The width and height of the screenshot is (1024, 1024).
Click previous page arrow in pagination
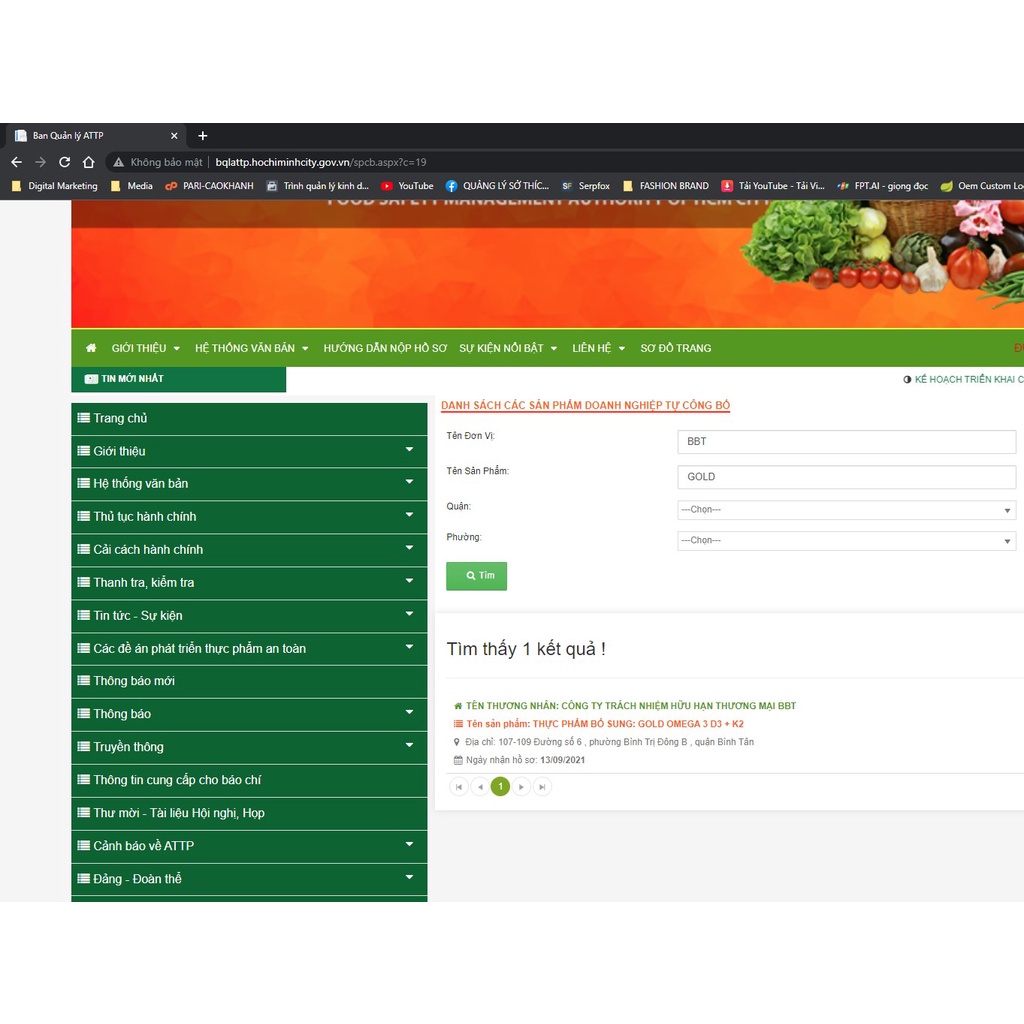point(480,787)
